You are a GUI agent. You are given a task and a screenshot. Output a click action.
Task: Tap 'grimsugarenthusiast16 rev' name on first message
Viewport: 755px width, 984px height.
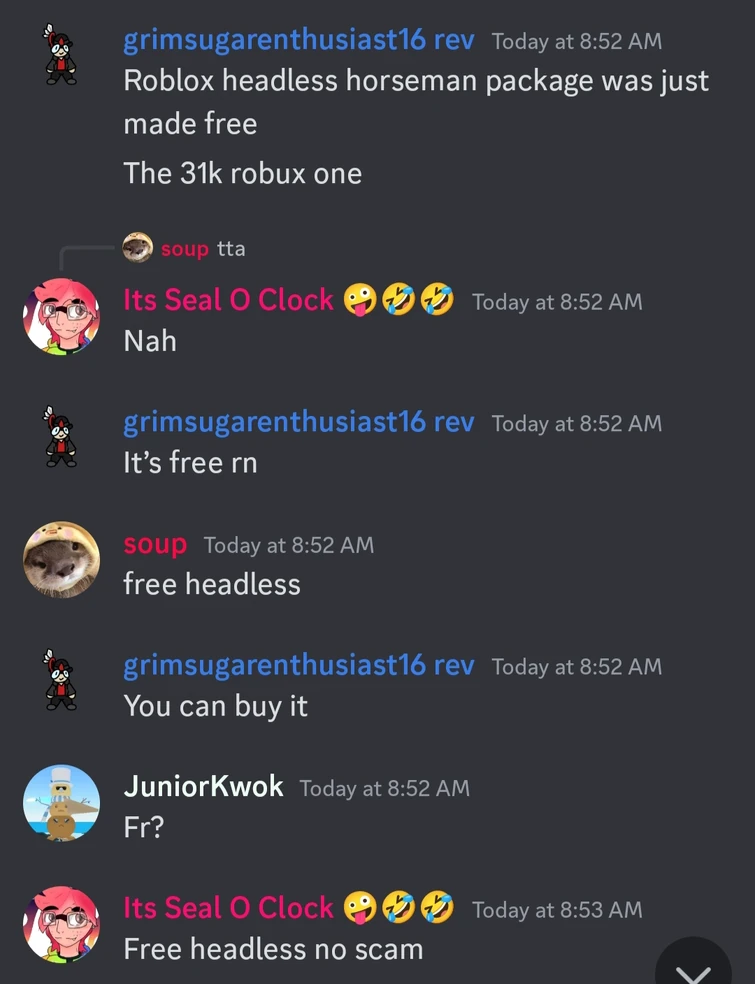click(x=299, y=40)
